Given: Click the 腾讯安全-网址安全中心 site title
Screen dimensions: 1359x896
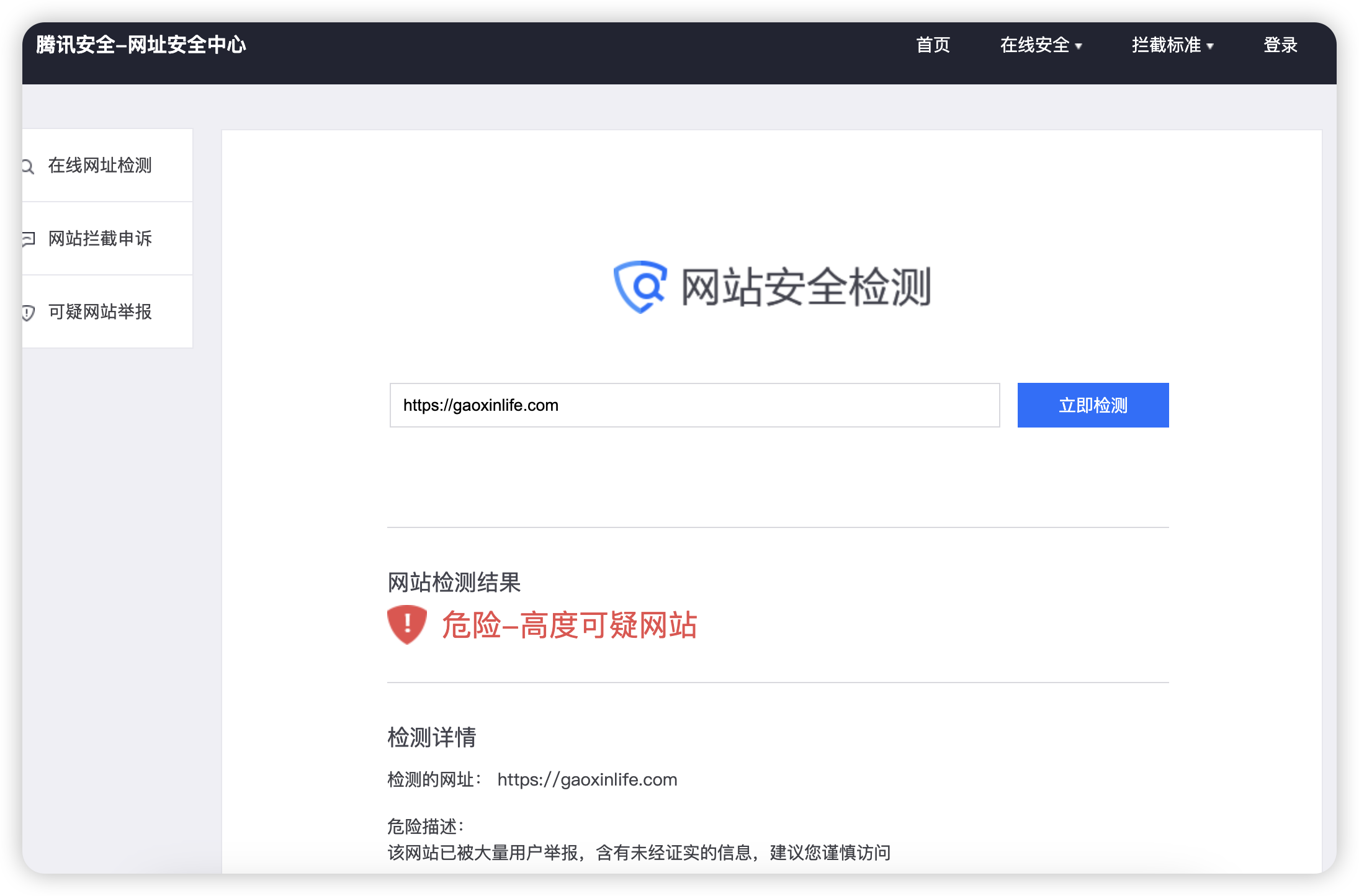Looking at the screenshot, I should 141,45.
